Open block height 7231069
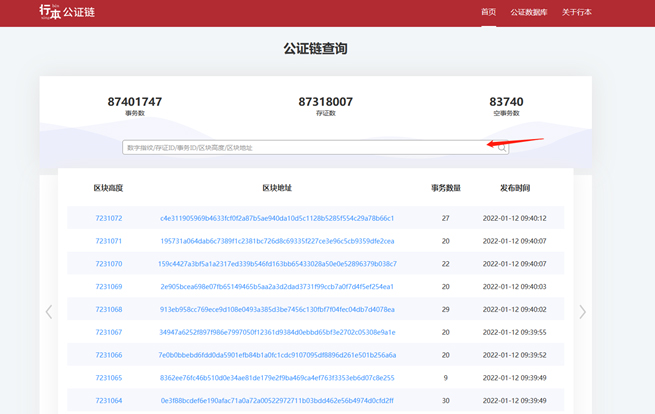This screenshot has height=414, width=655. tap(109, 287)
